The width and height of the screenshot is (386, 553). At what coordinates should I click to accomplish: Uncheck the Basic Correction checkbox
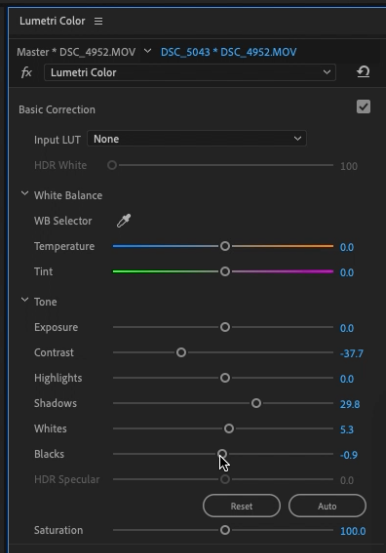(x=363, y=107)
